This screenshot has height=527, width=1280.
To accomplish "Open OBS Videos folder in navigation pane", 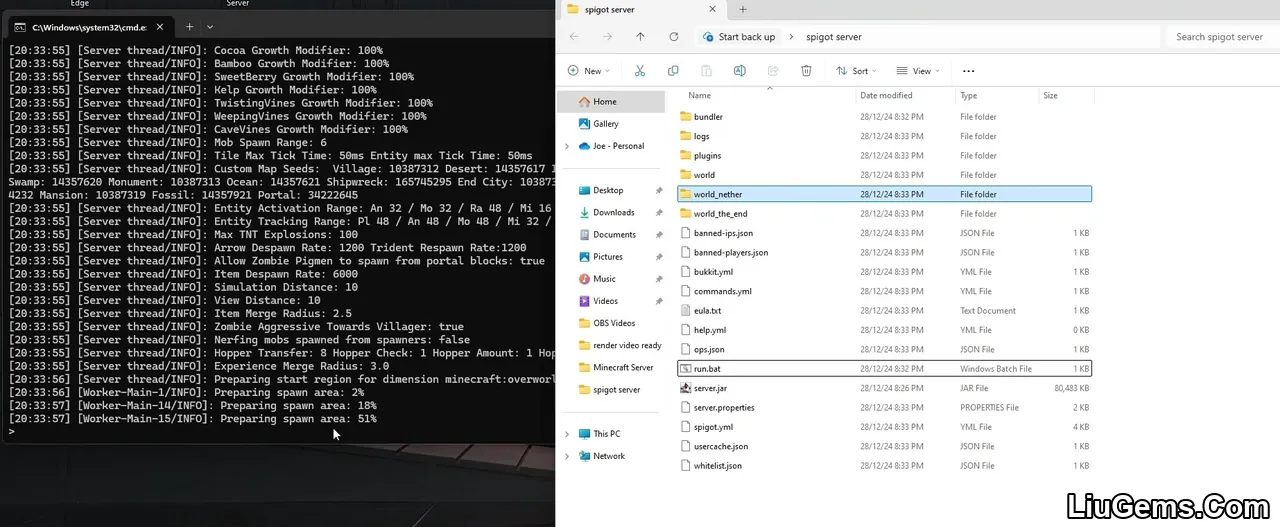I will pos(607,323).
